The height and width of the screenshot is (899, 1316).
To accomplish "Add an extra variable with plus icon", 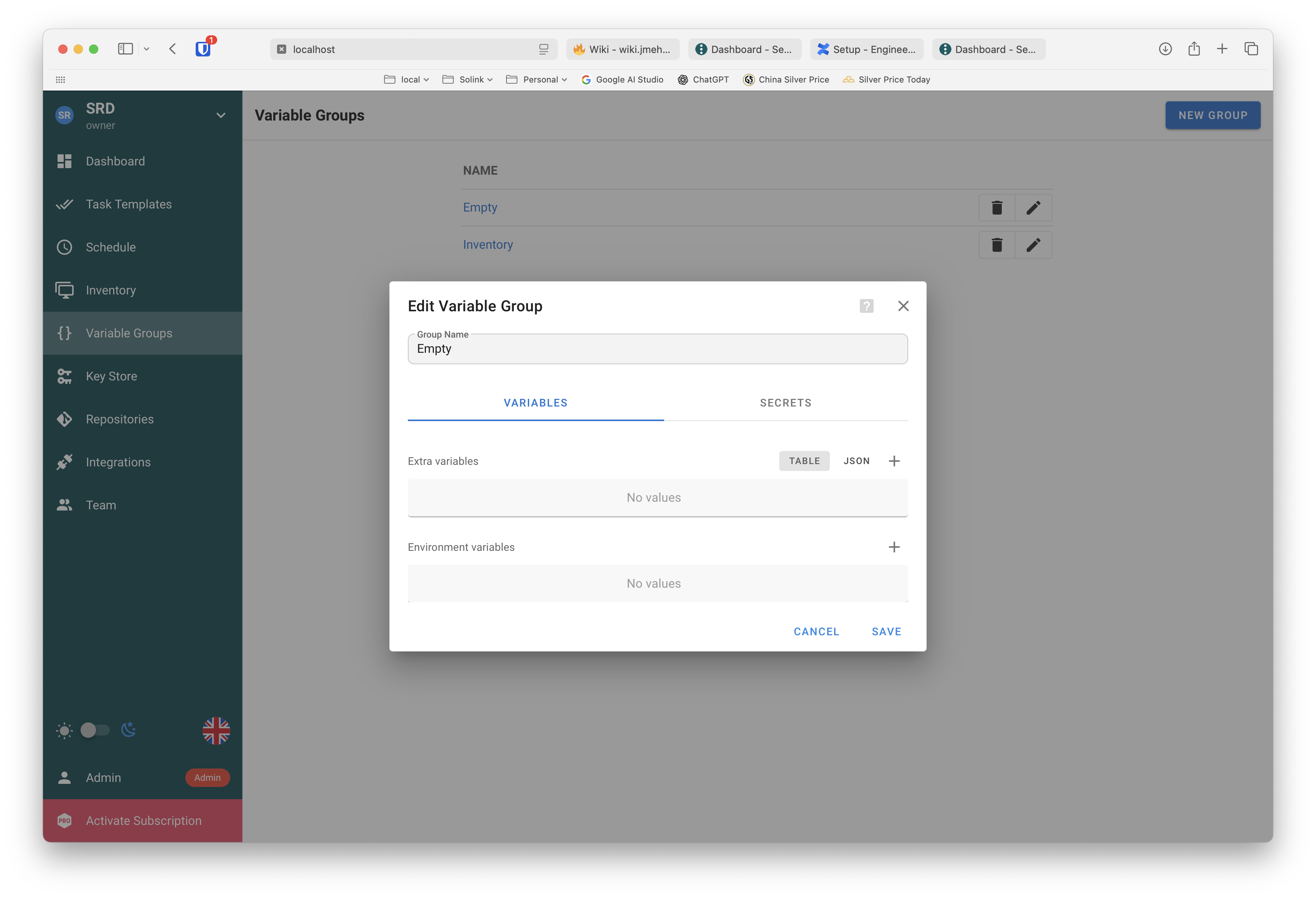I will point(894,461).
